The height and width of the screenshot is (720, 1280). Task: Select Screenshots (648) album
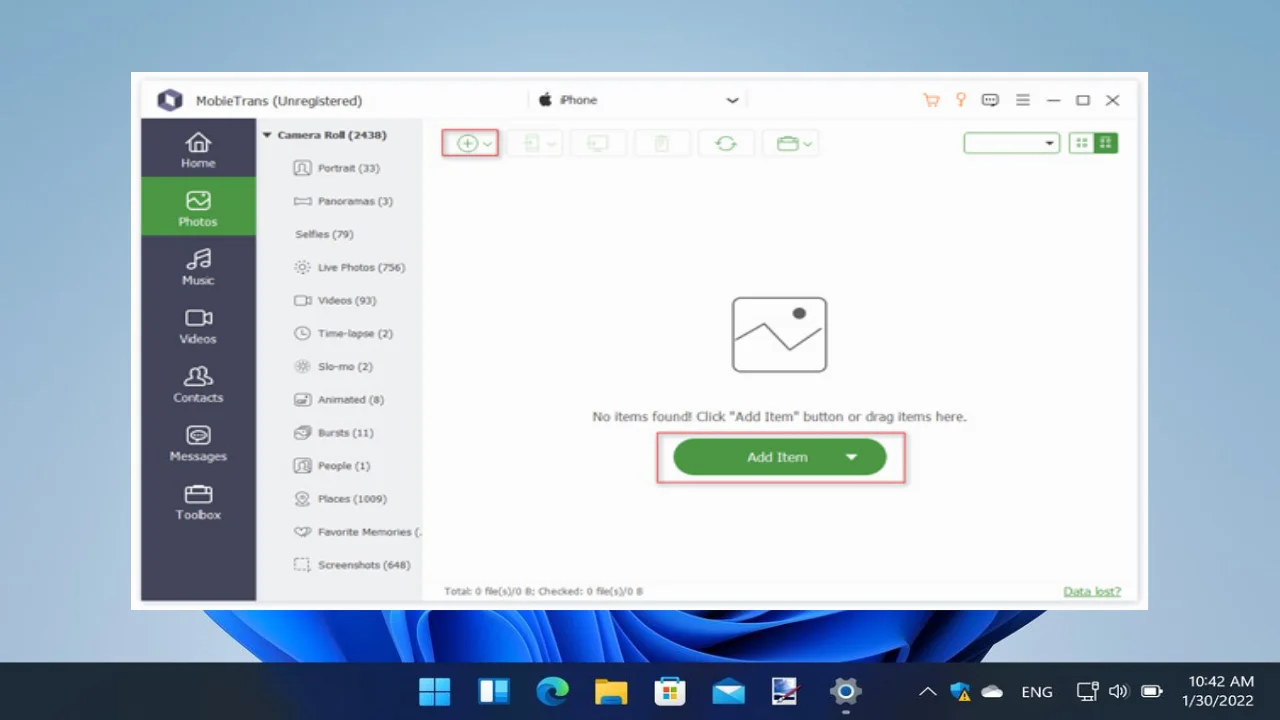tap(352, 565)
